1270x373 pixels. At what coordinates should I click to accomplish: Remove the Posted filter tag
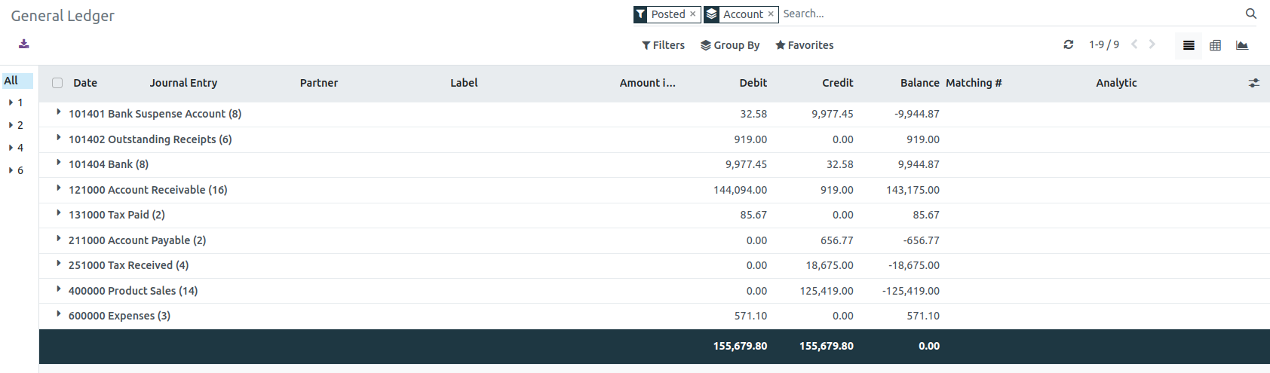692,14
